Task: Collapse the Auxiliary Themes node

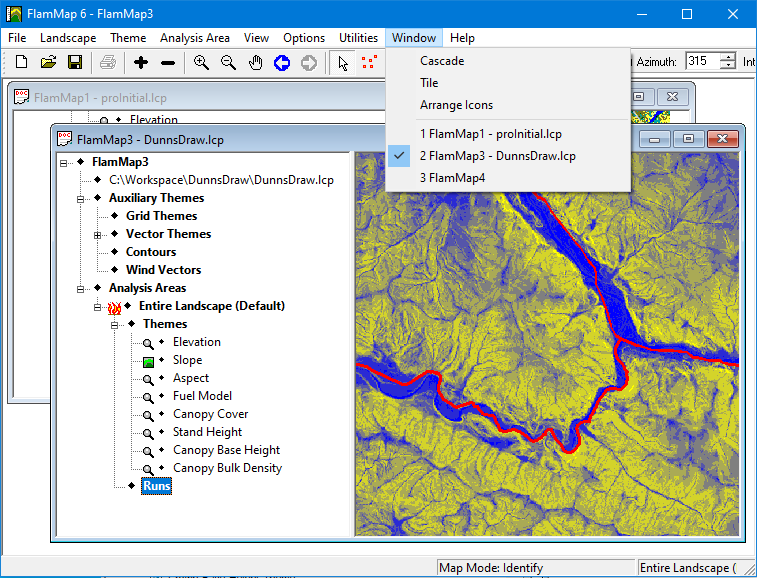Action: coord(80,199)
